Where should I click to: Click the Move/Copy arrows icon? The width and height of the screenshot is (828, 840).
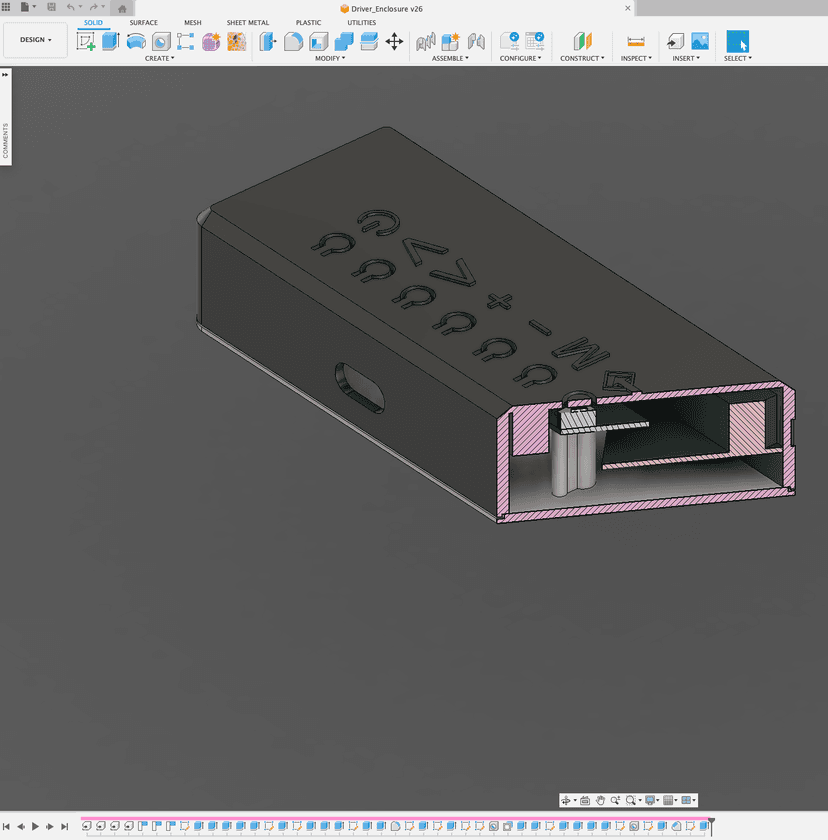394,41
